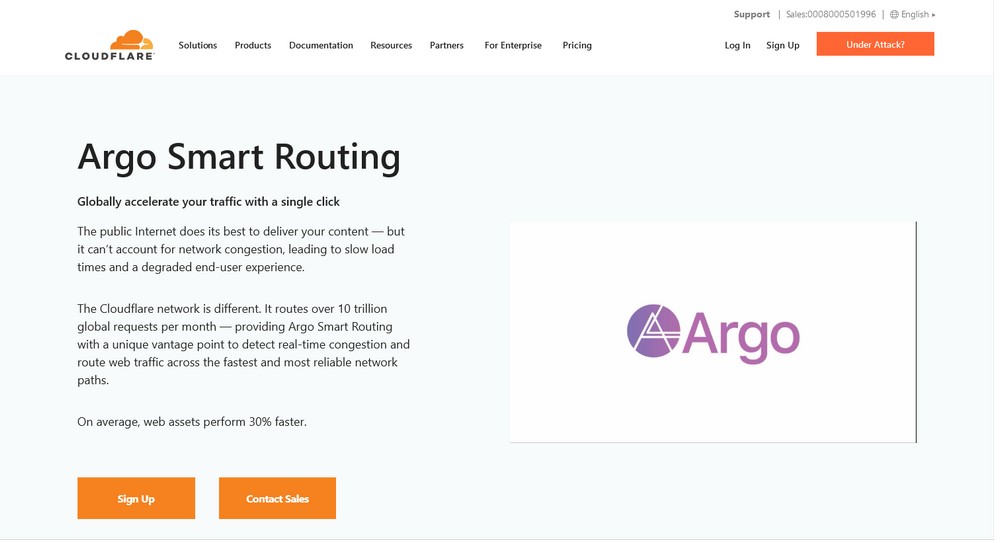Click the 'The public Internet does its best' paragraph
1000x543 pixels.
click(x=241, y=249)
